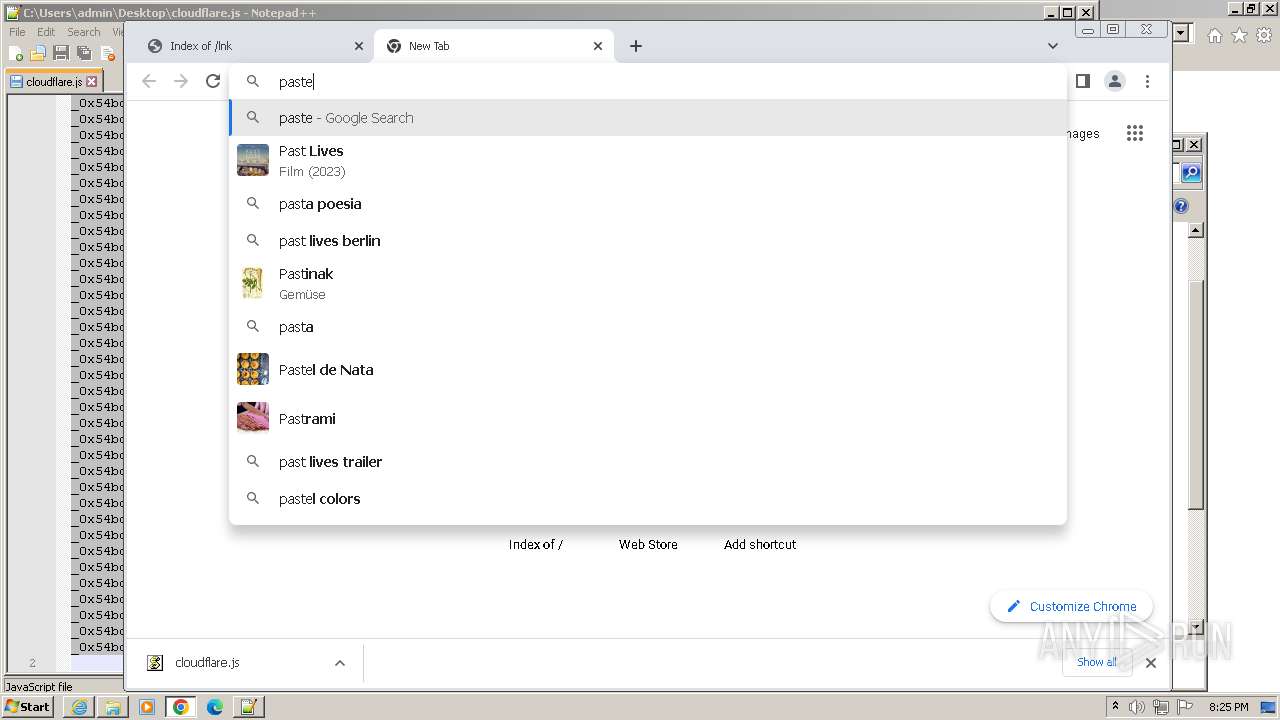The image size is (1280, 720).
Task: Show hidden system tray icons
Action: [x=1115, y=707]
